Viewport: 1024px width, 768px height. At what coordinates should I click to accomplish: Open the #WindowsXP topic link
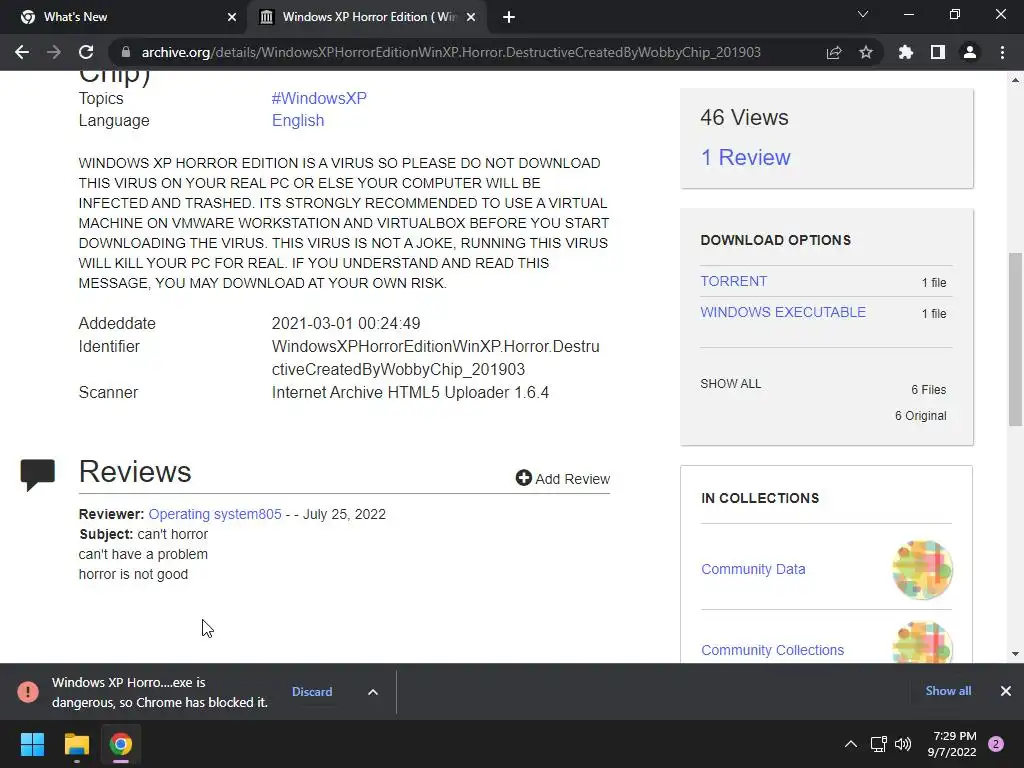coord(319,98)
